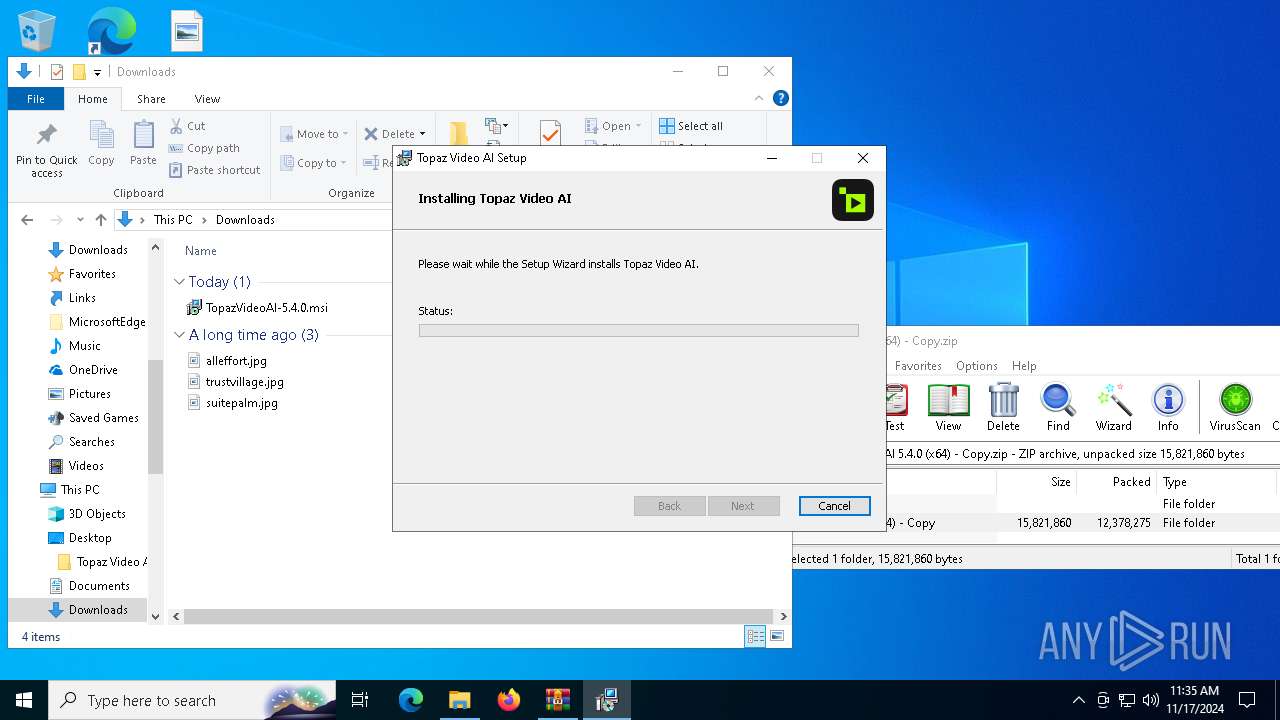Viewport: 1280px width, 720px height.
Task: Open Firefox from the taskbar
Action: point(509,700)
